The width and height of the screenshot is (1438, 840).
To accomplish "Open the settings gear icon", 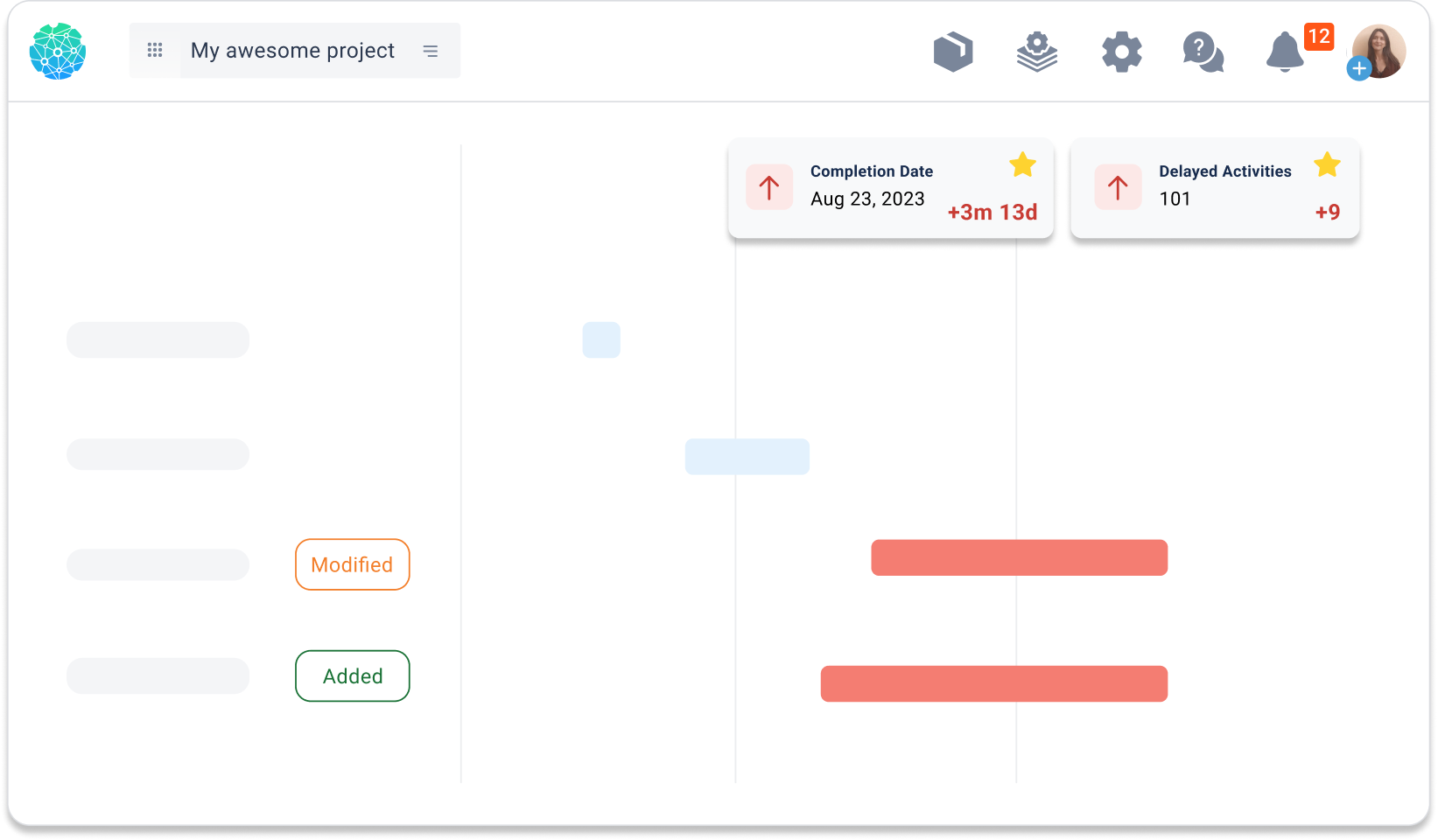I will 1122,52.
